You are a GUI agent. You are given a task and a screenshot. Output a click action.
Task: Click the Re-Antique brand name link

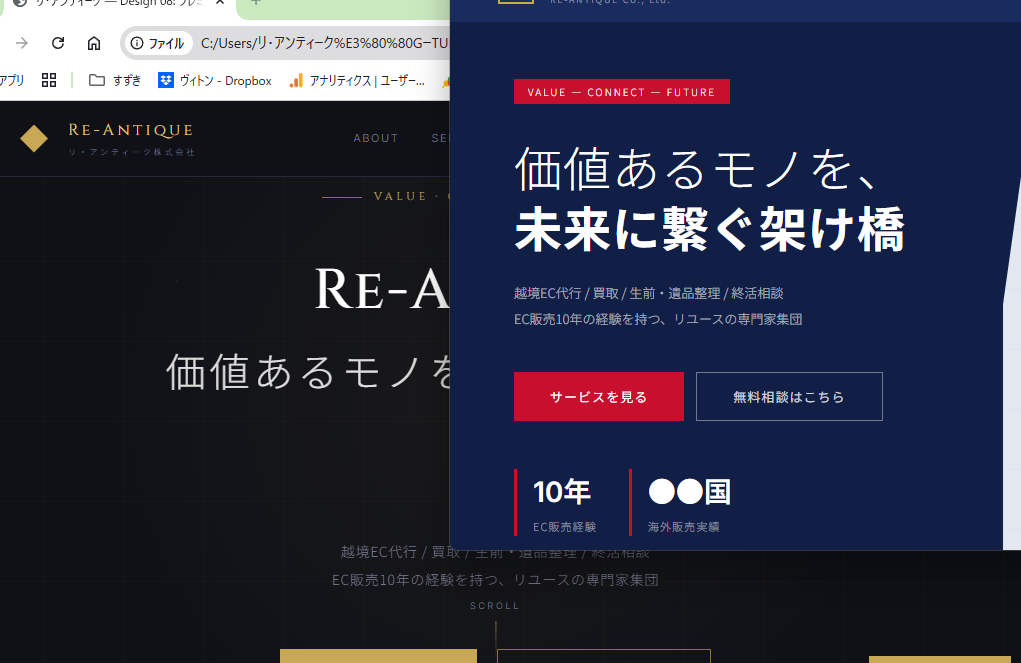130,130
